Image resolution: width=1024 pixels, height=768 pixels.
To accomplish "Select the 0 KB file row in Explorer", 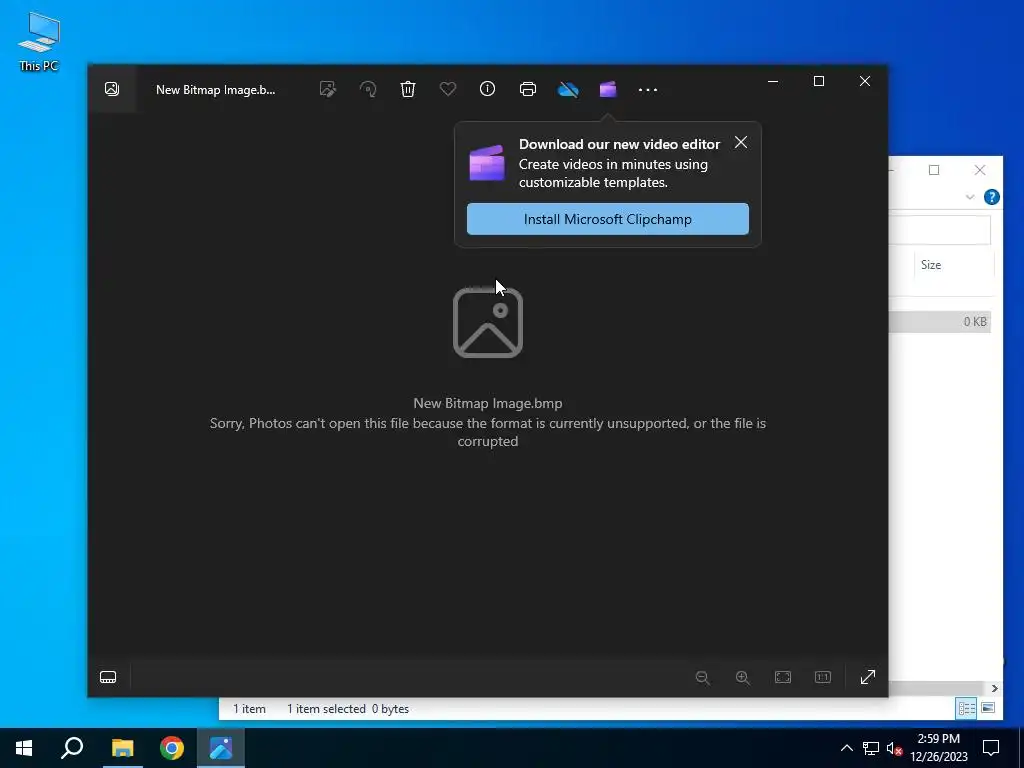I will pos(940,321).
